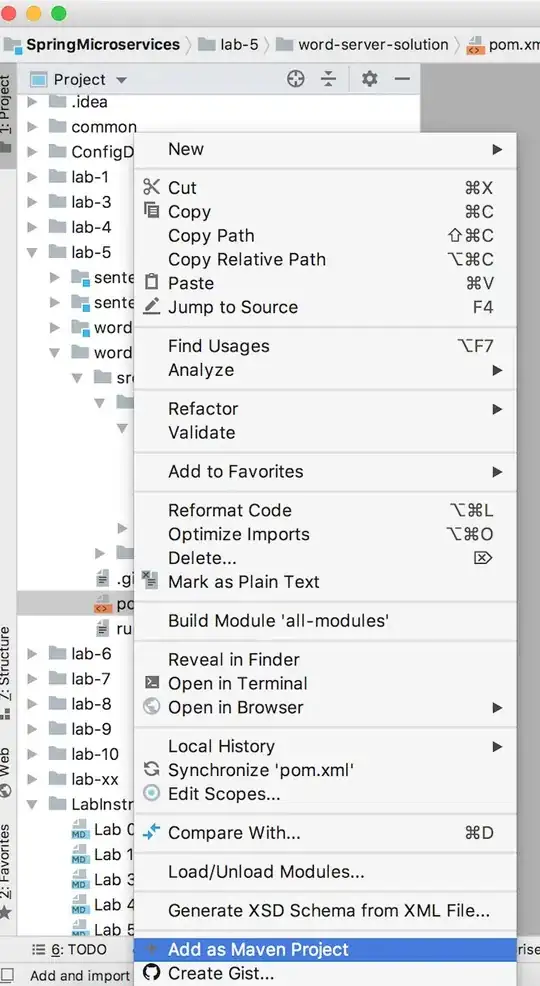This screenshot has width=540, height=986.
Task: Expand the lab-6 folder
Action: pos(32,654)
